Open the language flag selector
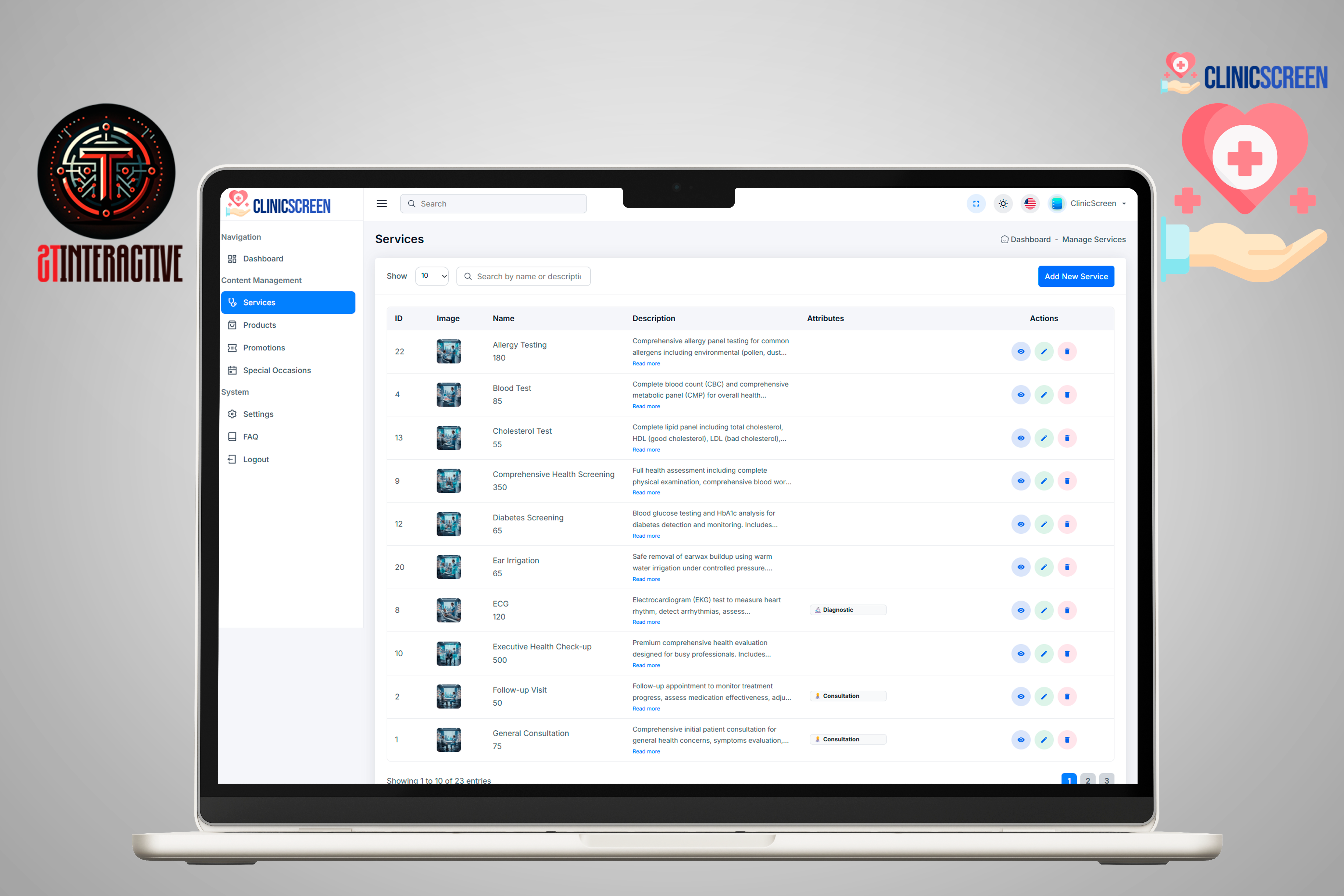Screen dimensions: 1344x896 pyautogui.click(x=1030, y=204)
